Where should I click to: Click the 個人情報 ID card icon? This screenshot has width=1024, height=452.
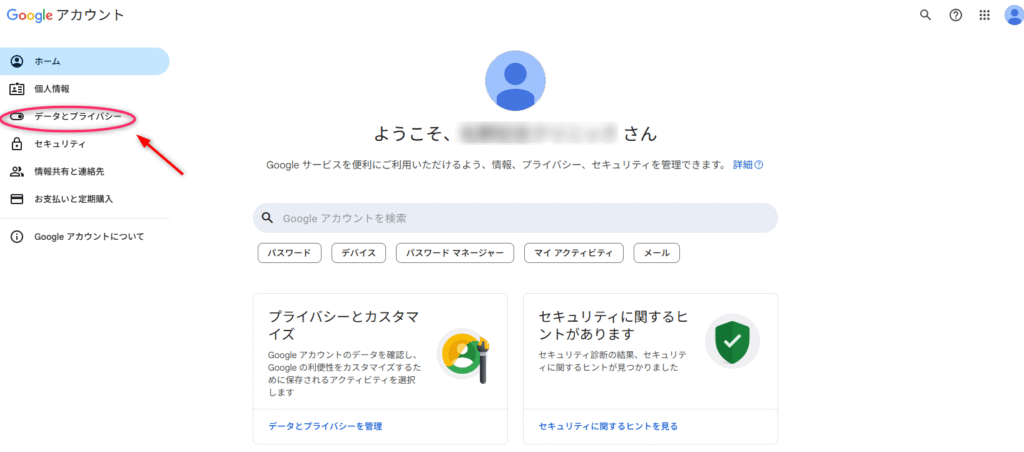(x=17, y=89)
